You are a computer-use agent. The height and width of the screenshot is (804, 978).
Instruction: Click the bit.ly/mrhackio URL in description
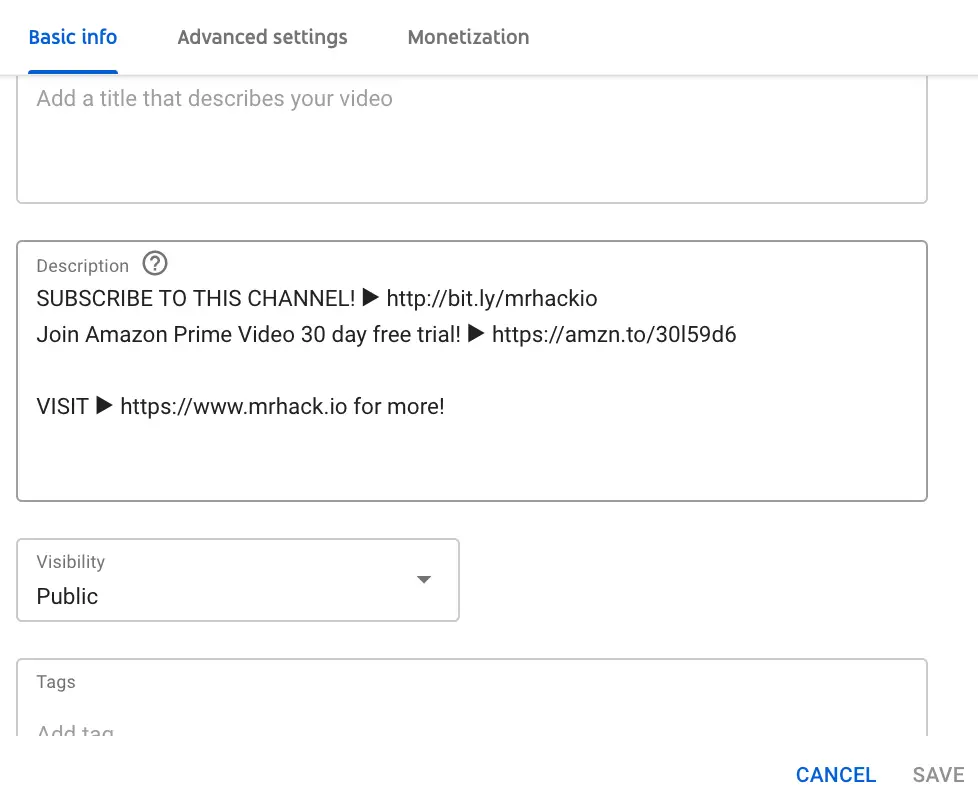pyautogui.click(x=492, y=298)
